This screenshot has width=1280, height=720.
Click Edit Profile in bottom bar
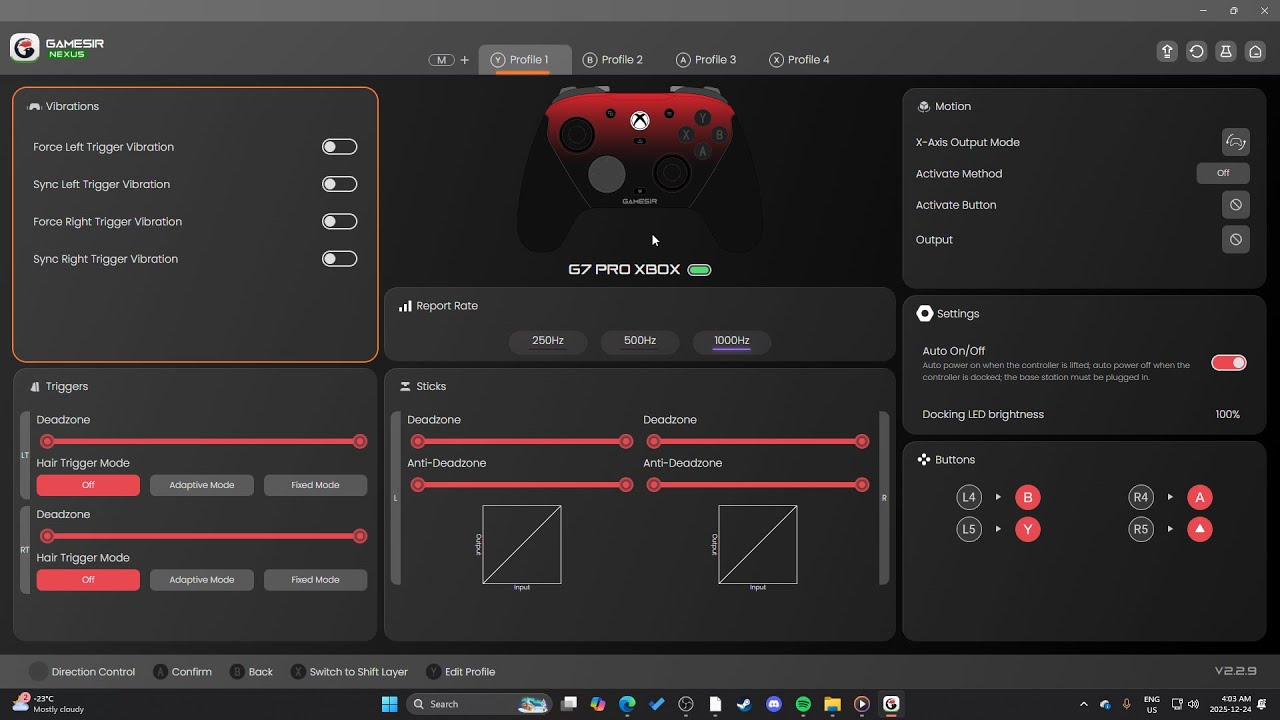click(459, 672)
